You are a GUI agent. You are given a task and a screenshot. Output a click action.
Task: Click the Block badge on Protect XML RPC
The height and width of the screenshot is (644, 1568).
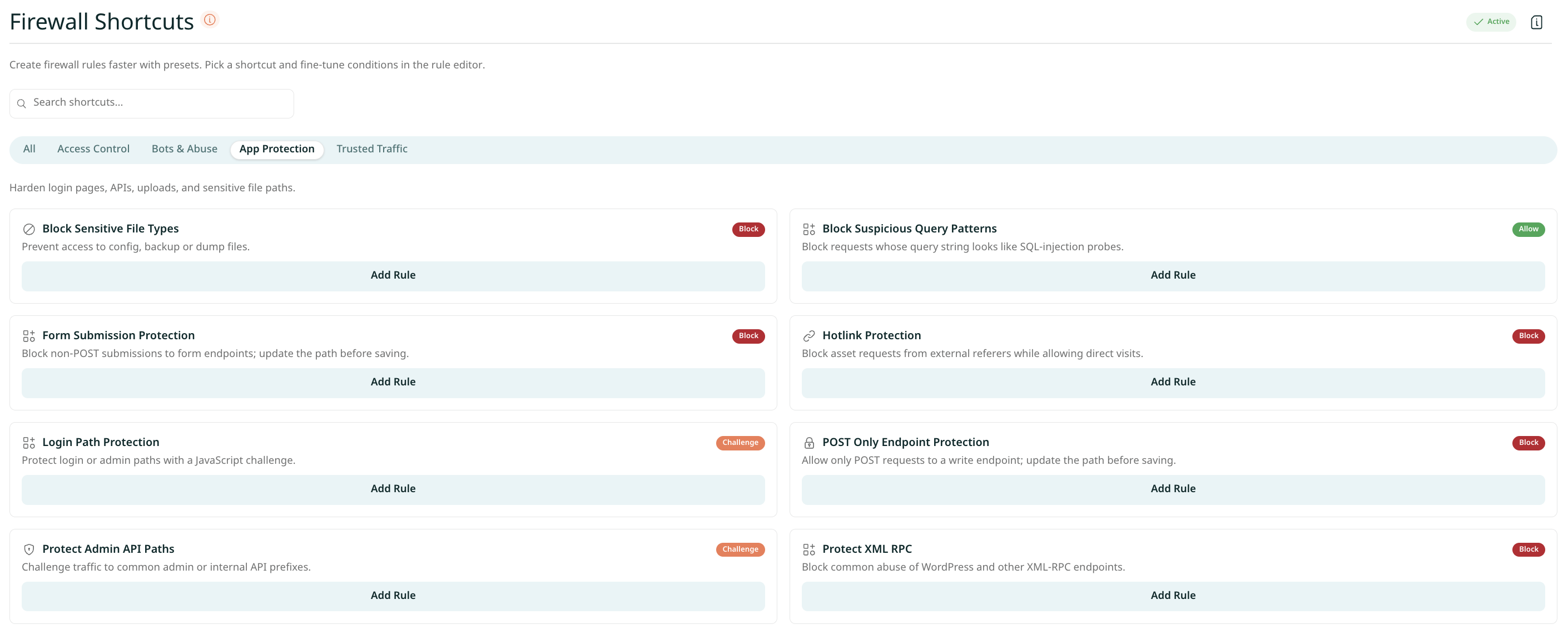[1529, 549]
